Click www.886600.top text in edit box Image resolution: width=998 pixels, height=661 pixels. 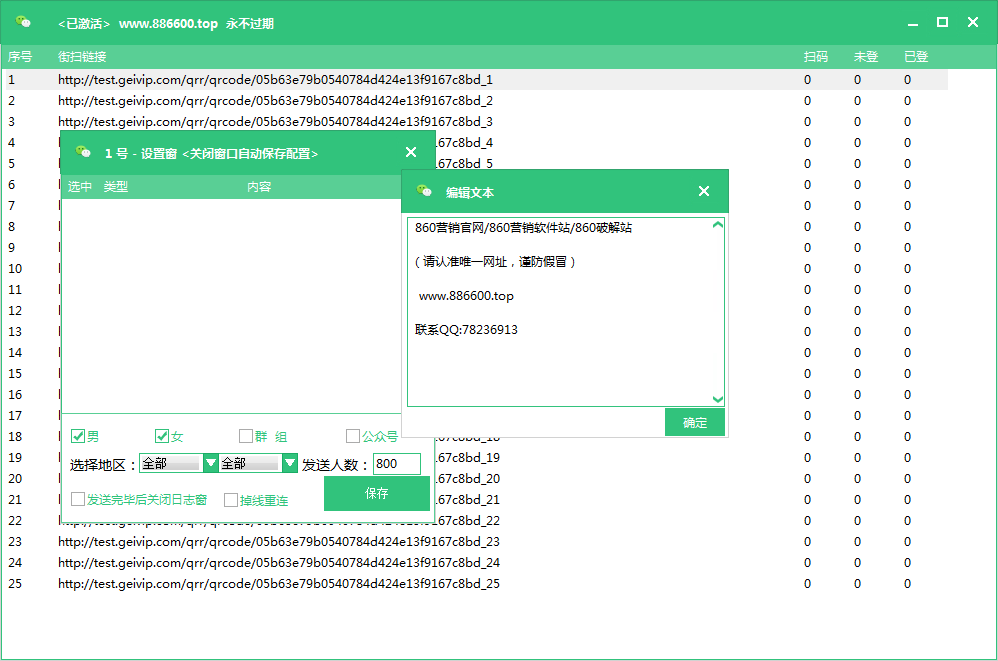(x=466, y=296)
